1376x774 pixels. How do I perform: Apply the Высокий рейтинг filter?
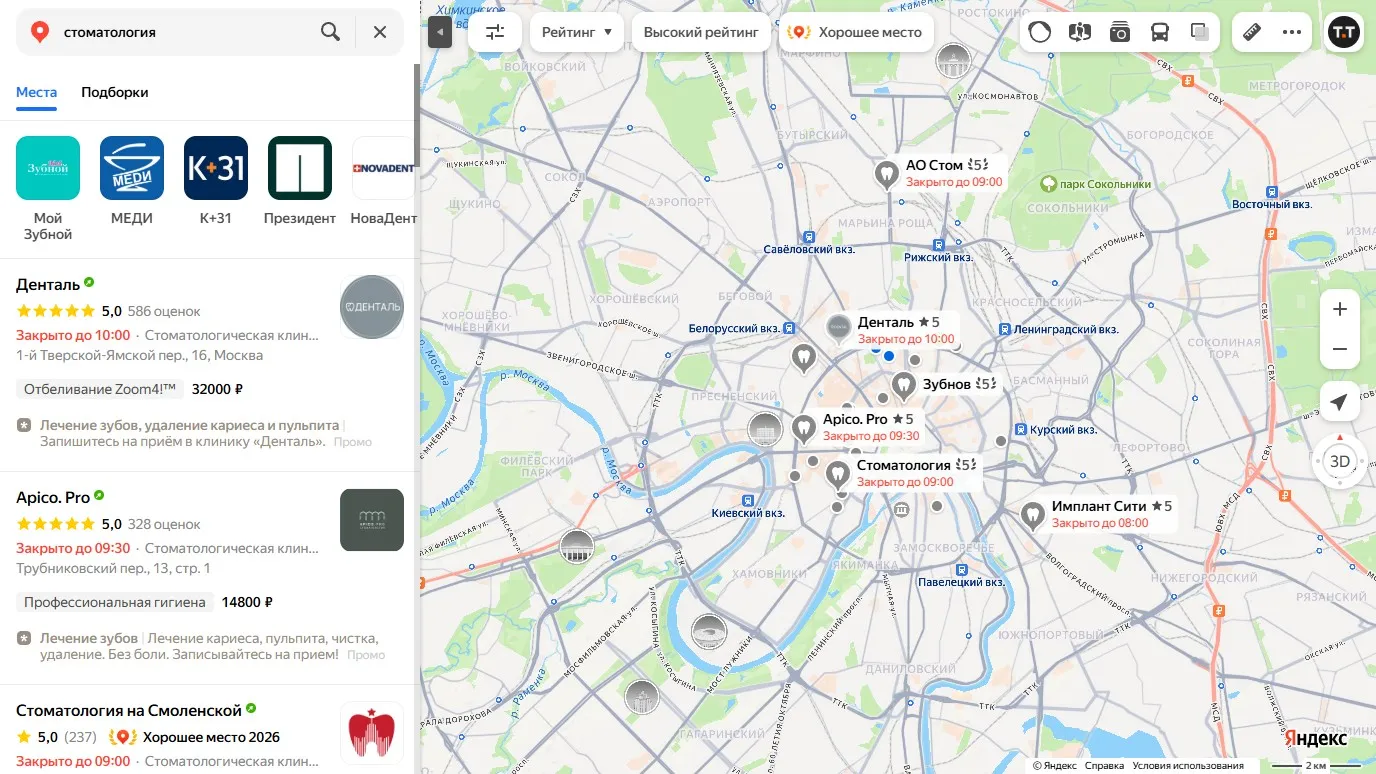701,32
